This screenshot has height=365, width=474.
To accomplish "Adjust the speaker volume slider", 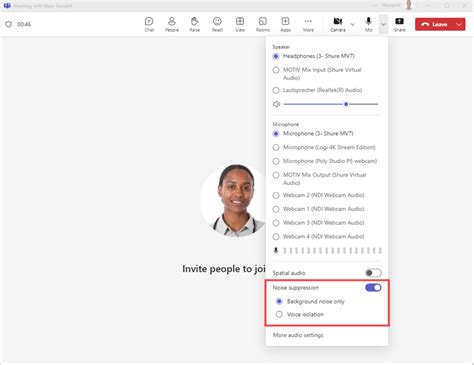I will tap(331, 104).
